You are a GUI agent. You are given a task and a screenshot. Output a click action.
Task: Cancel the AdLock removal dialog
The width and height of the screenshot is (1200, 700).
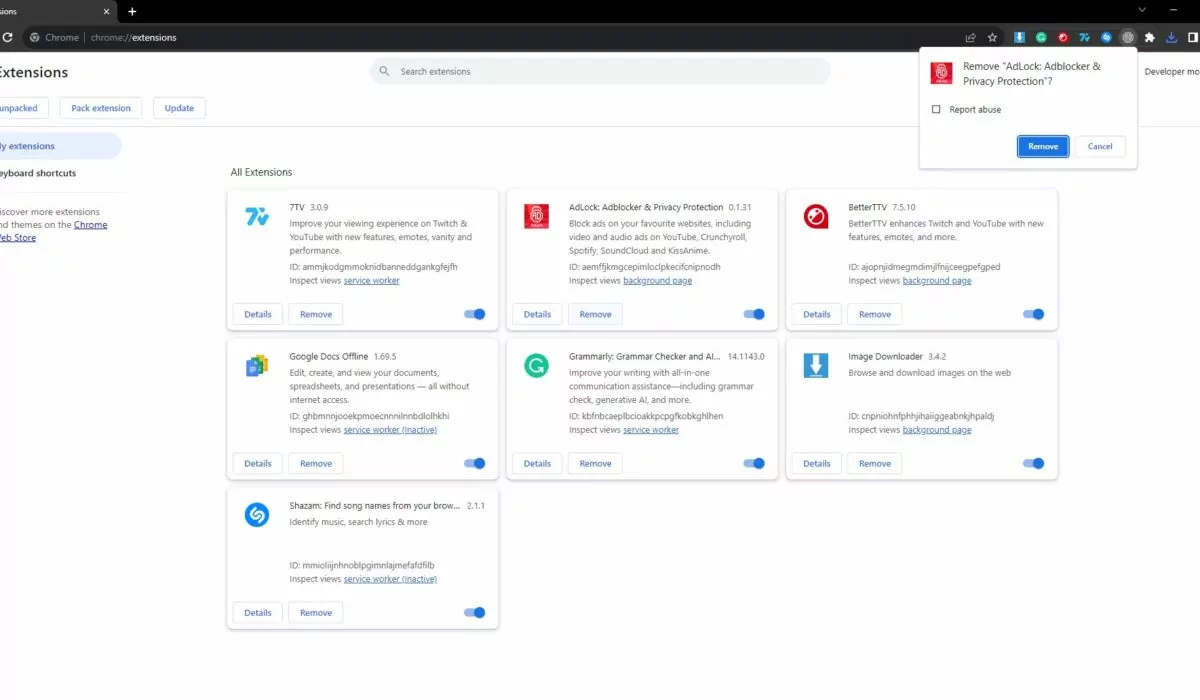pos(1100,146)
